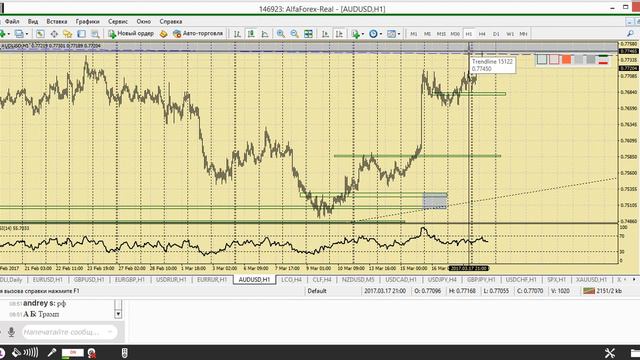Switch to the USDJPY,H4 chart tab
This screenshot has height=360, width=640.
pos(442,280)
